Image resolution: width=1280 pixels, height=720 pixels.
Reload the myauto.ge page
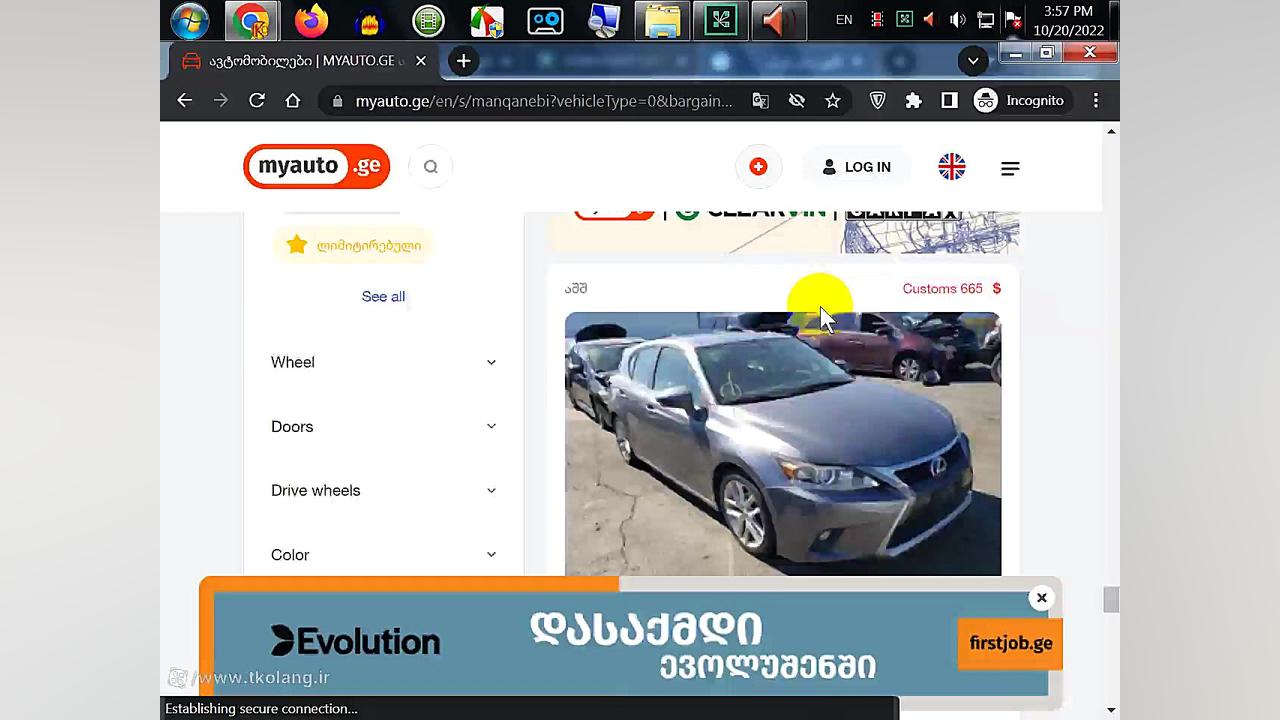[257, 100]
